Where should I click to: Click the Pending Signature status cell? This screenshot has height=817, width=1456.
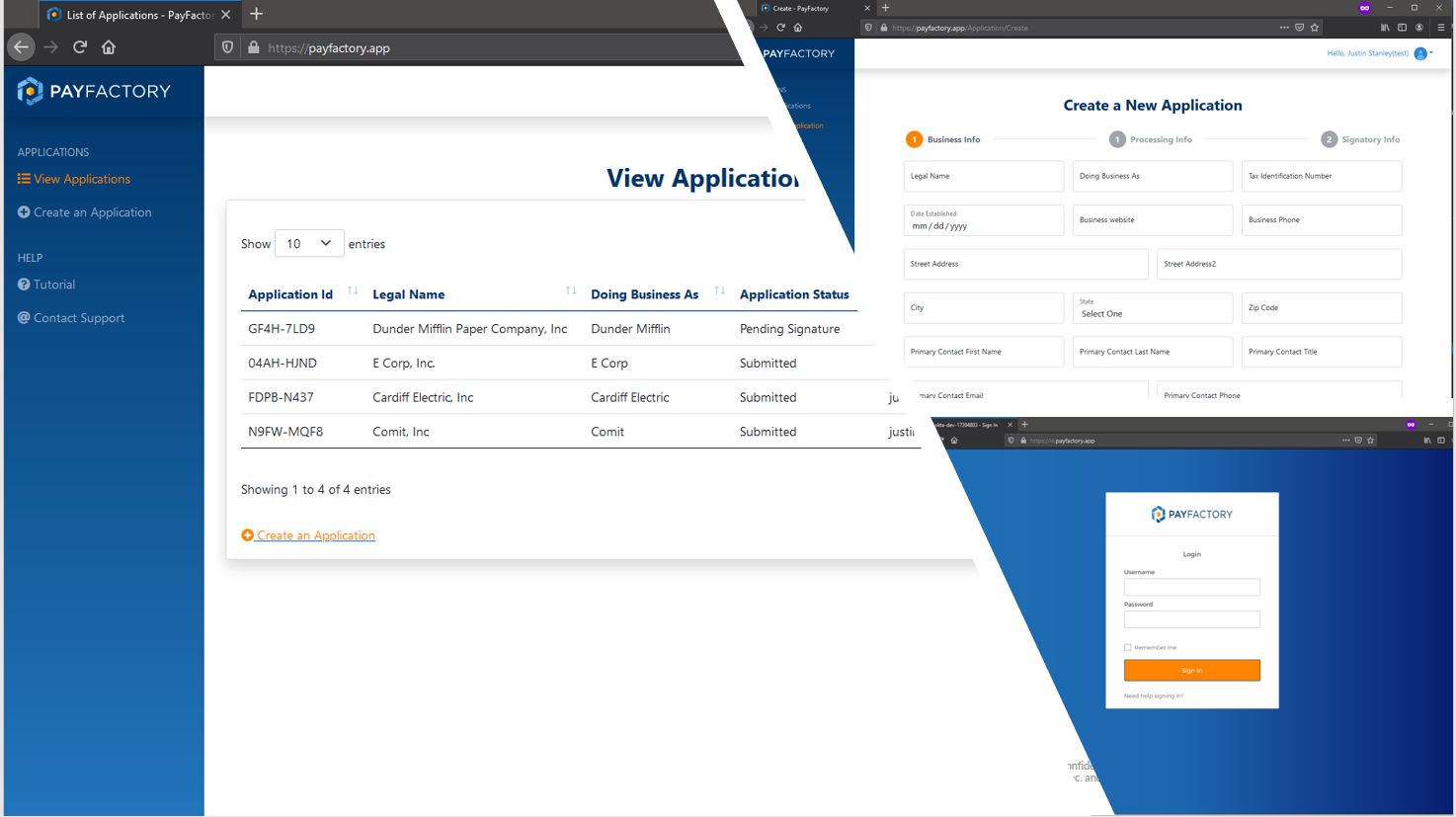tap(789, 329)
